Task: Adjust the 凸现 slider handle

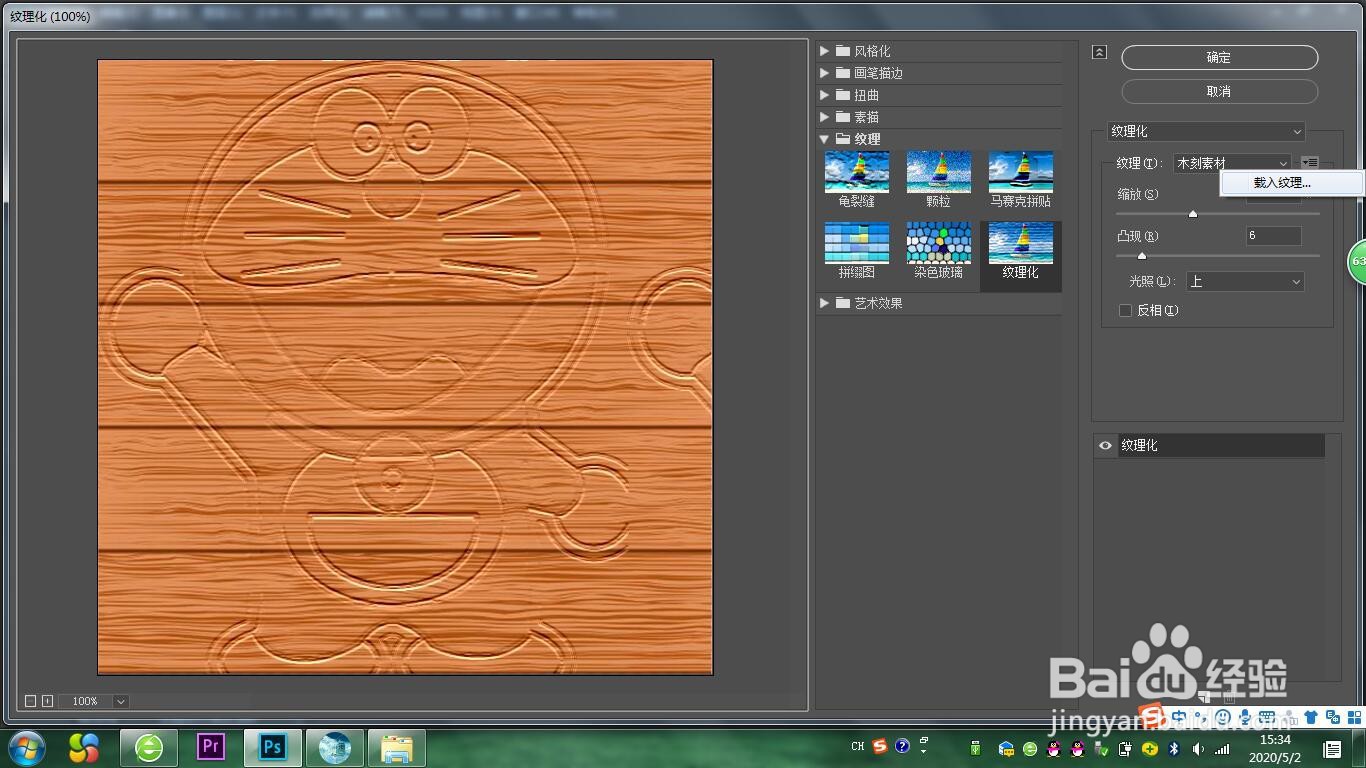Action: point(1141,255)
